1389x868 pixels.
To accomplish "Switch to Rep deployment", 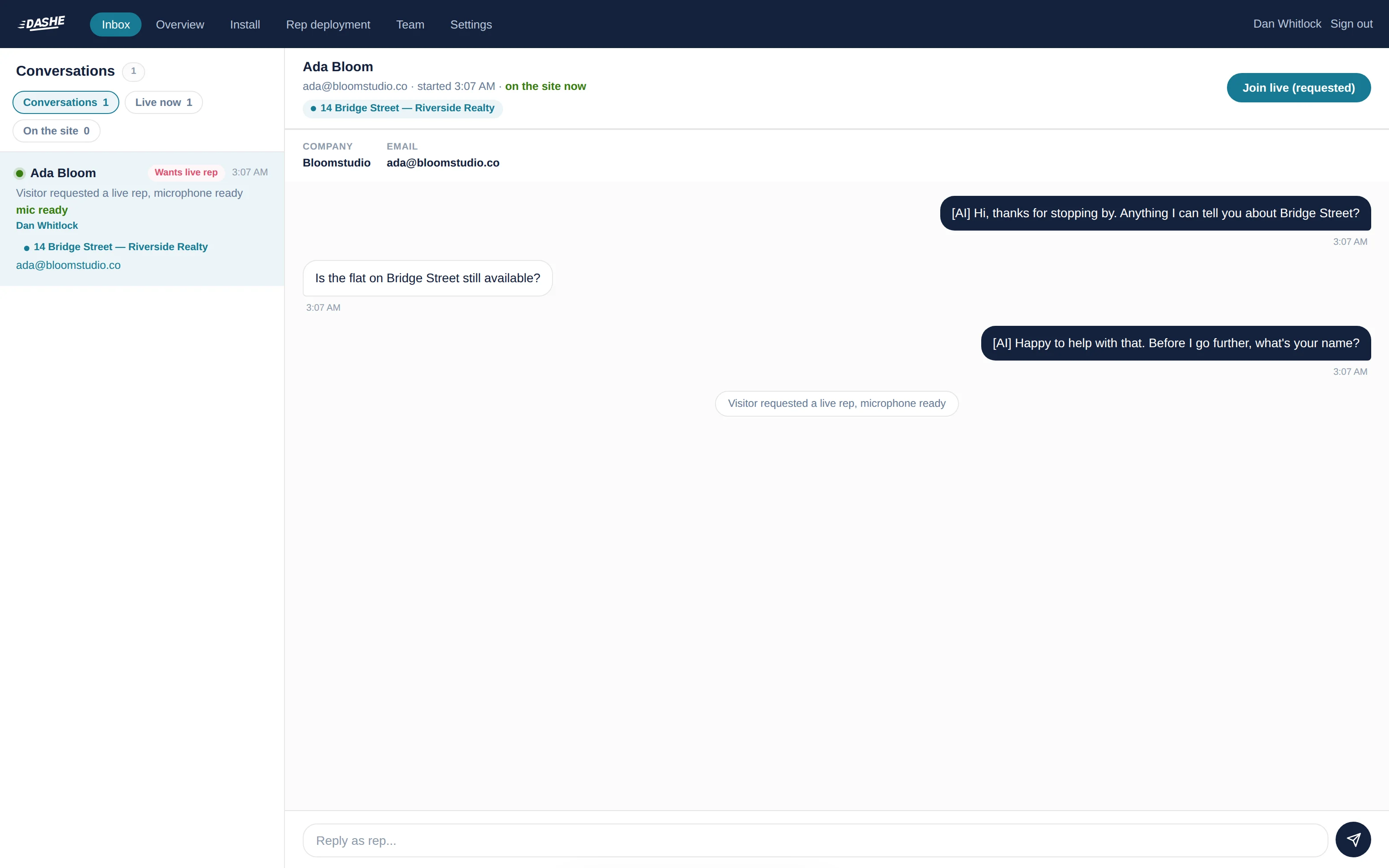I will [x=328, y=24].
